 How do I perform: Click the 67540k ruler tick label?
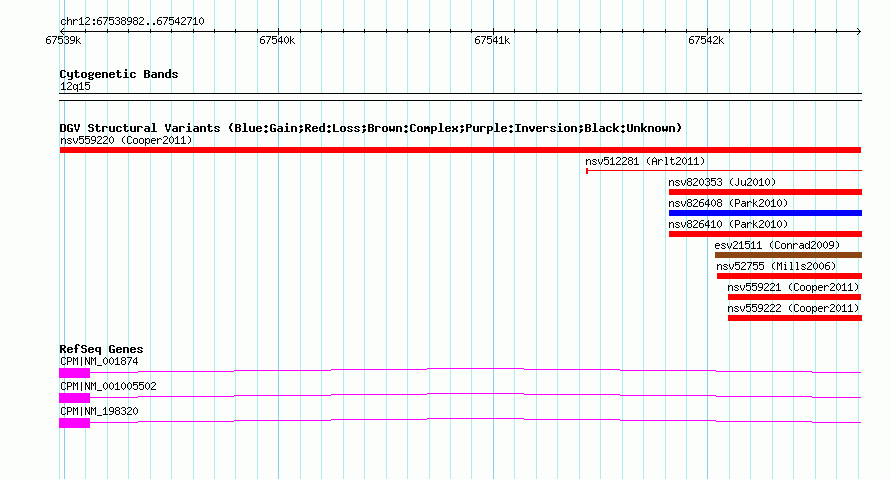coord(277,40)
